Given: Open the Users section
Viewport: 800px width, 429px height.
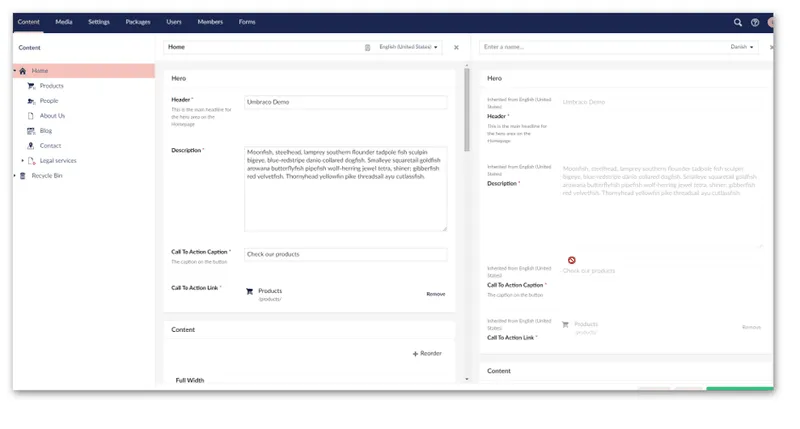Looking at the screenshot, I should point(173,22).
